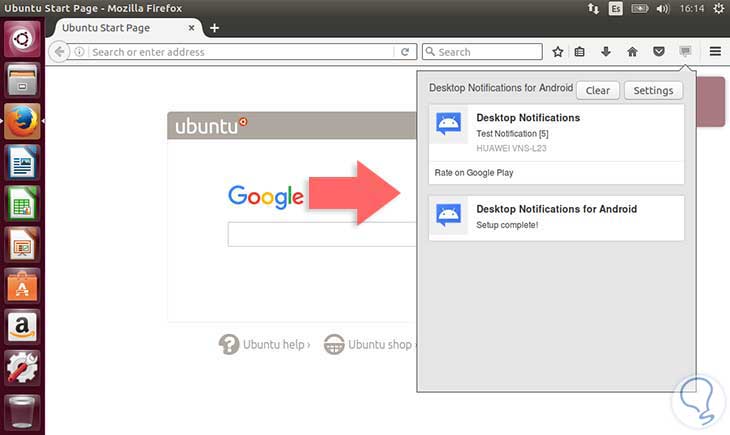
Task: Click the site information icon in address bar
Action: coord(80,52)
